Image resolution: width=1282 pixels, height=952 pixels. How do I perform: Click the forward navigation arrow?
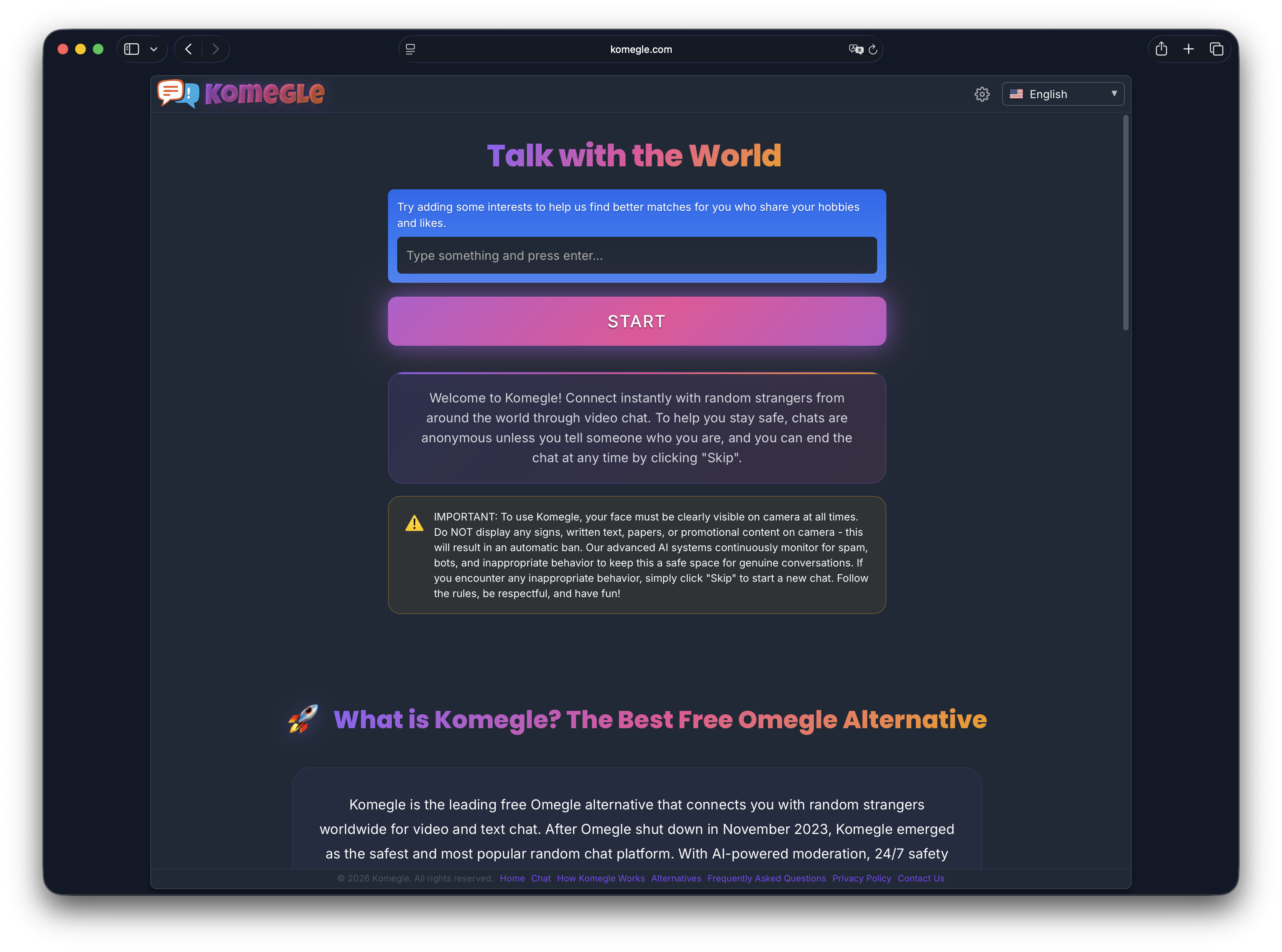point(215,49)
